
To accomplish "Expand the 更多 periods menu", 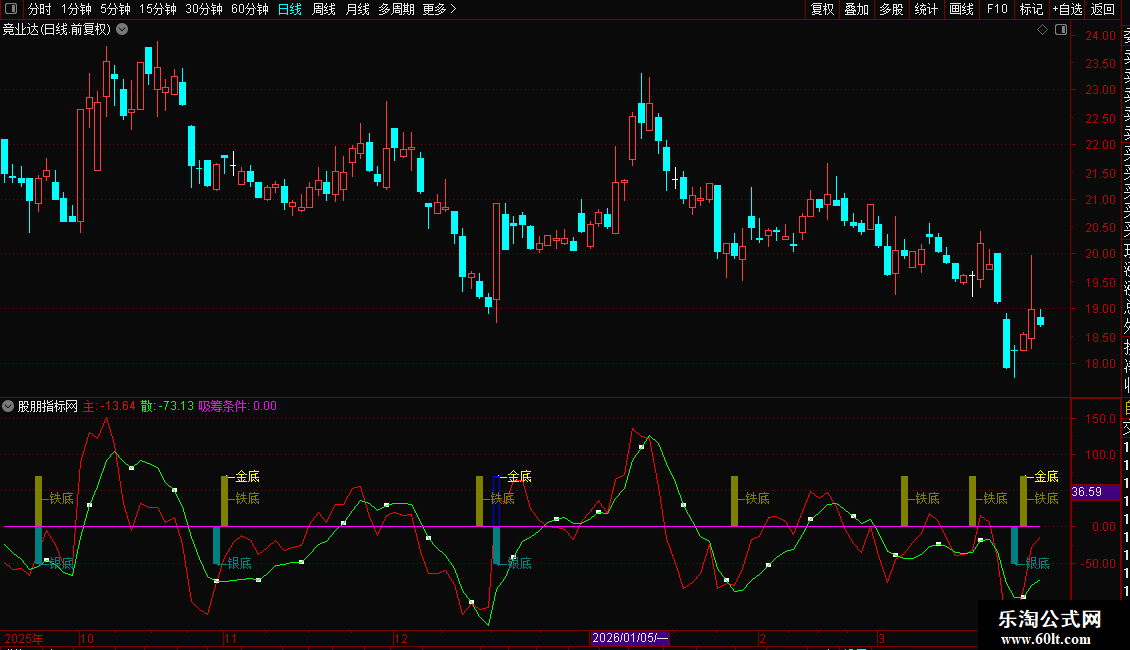I will pos(440,9).
